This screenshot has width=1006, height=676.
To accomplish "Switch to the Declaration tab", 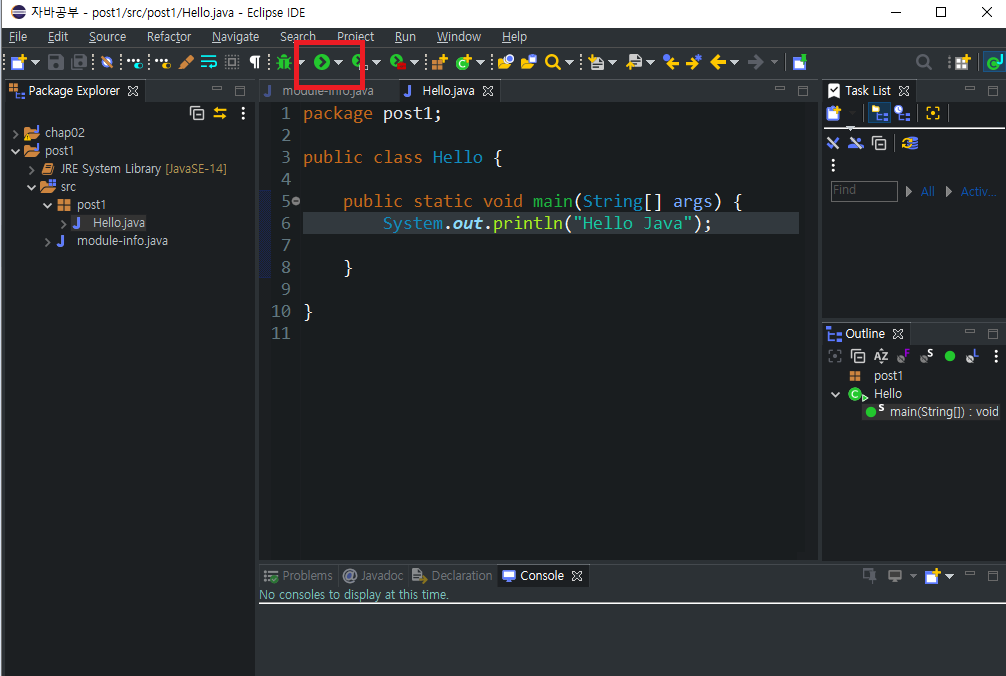I will [452, 576].
